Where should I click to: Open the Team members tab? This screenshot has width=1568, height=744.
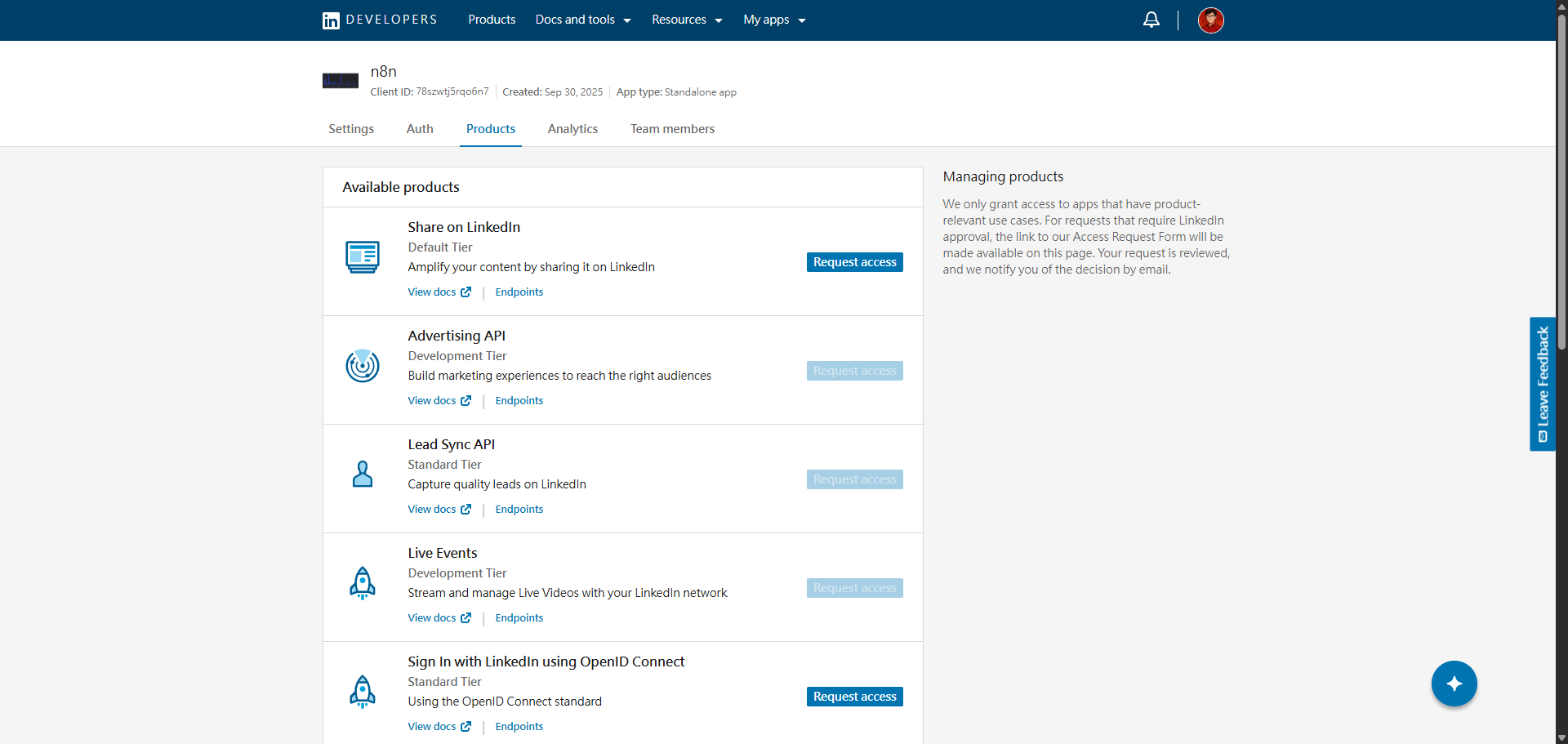pos(672,129)
